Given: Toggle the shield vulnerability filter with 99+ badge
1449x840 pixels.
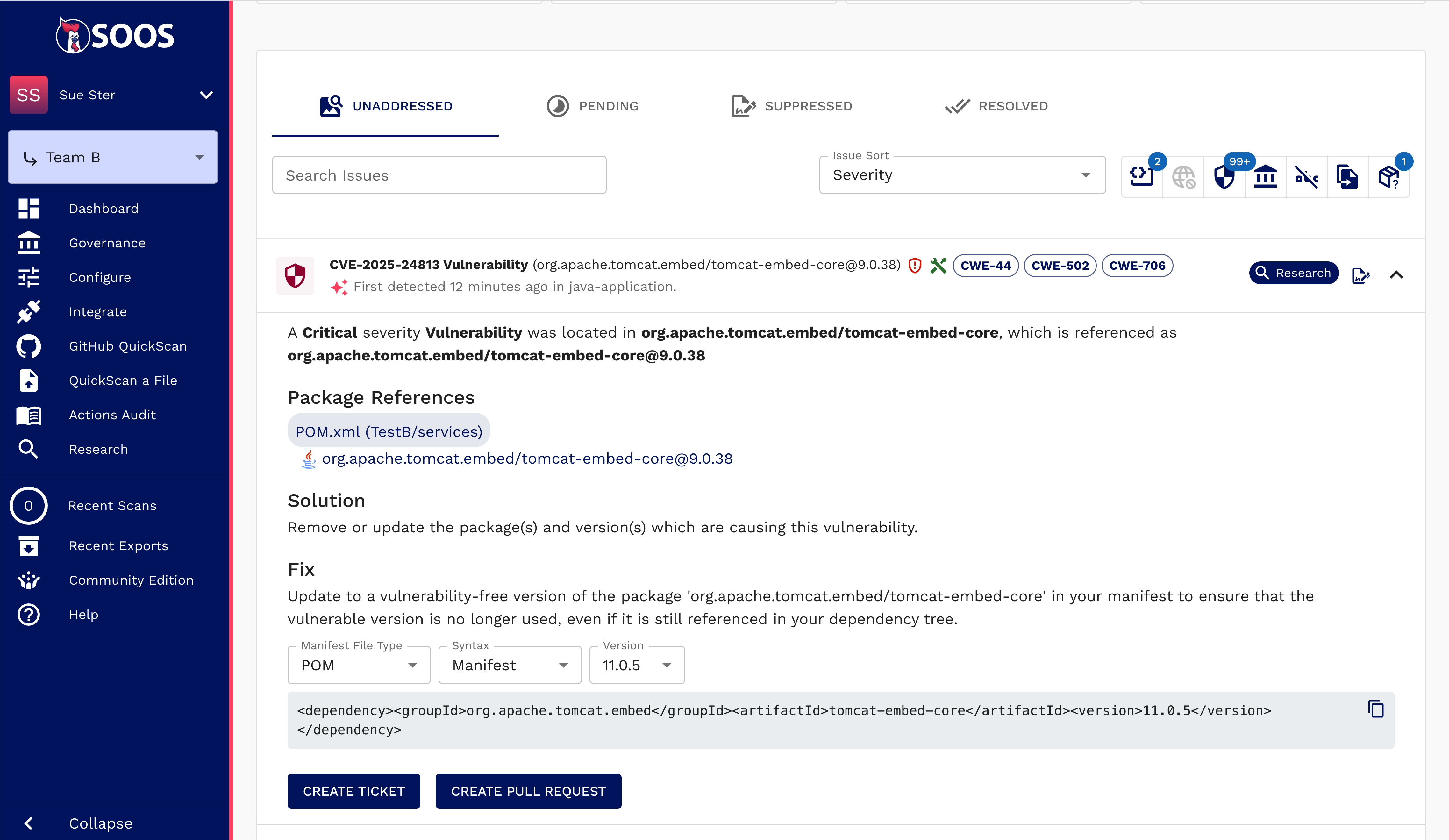Looking at the screenshot, I should tap(1224, 176).
